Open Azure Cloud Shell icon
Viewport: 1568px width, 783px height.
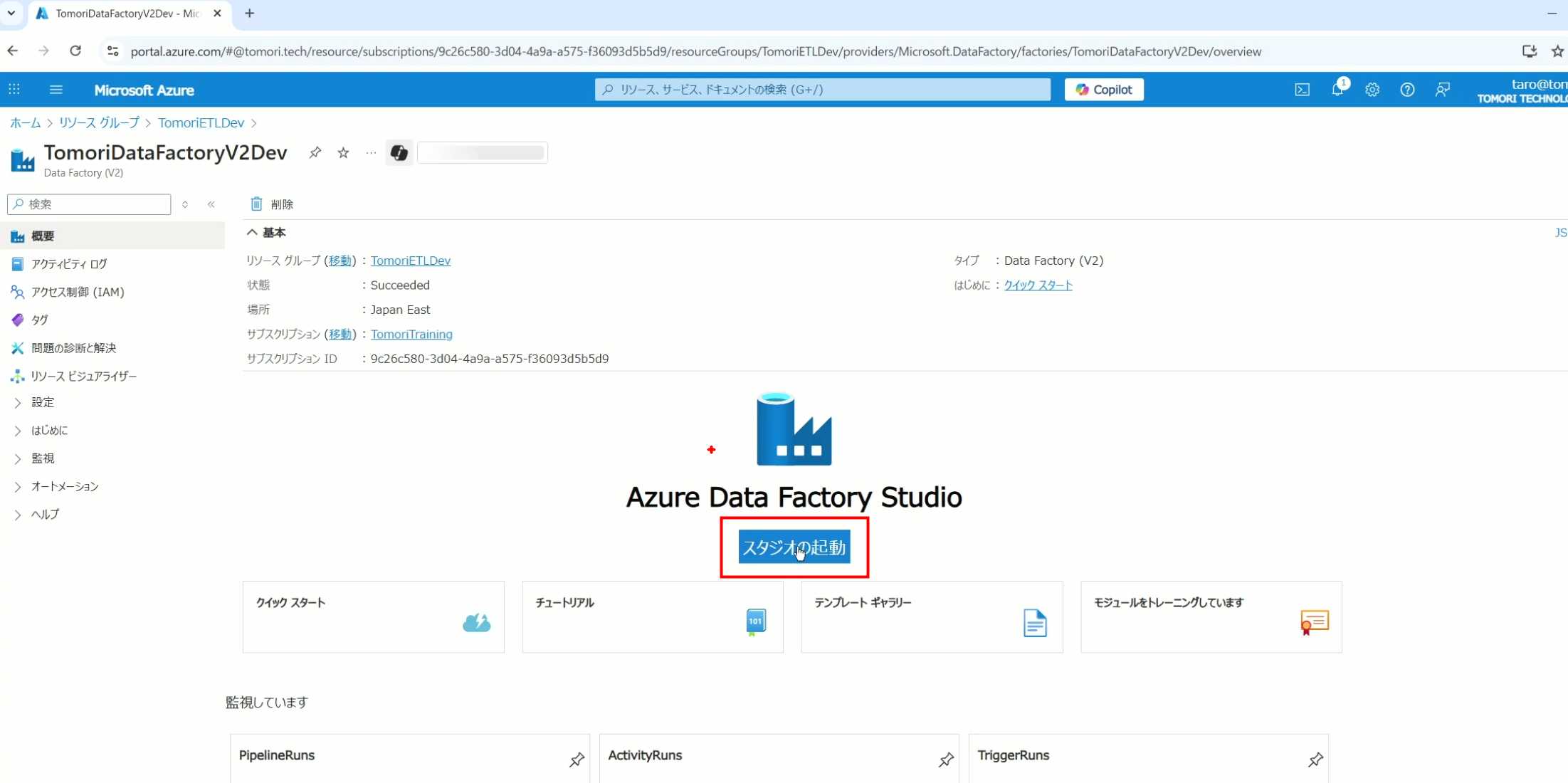point(1302,90)
